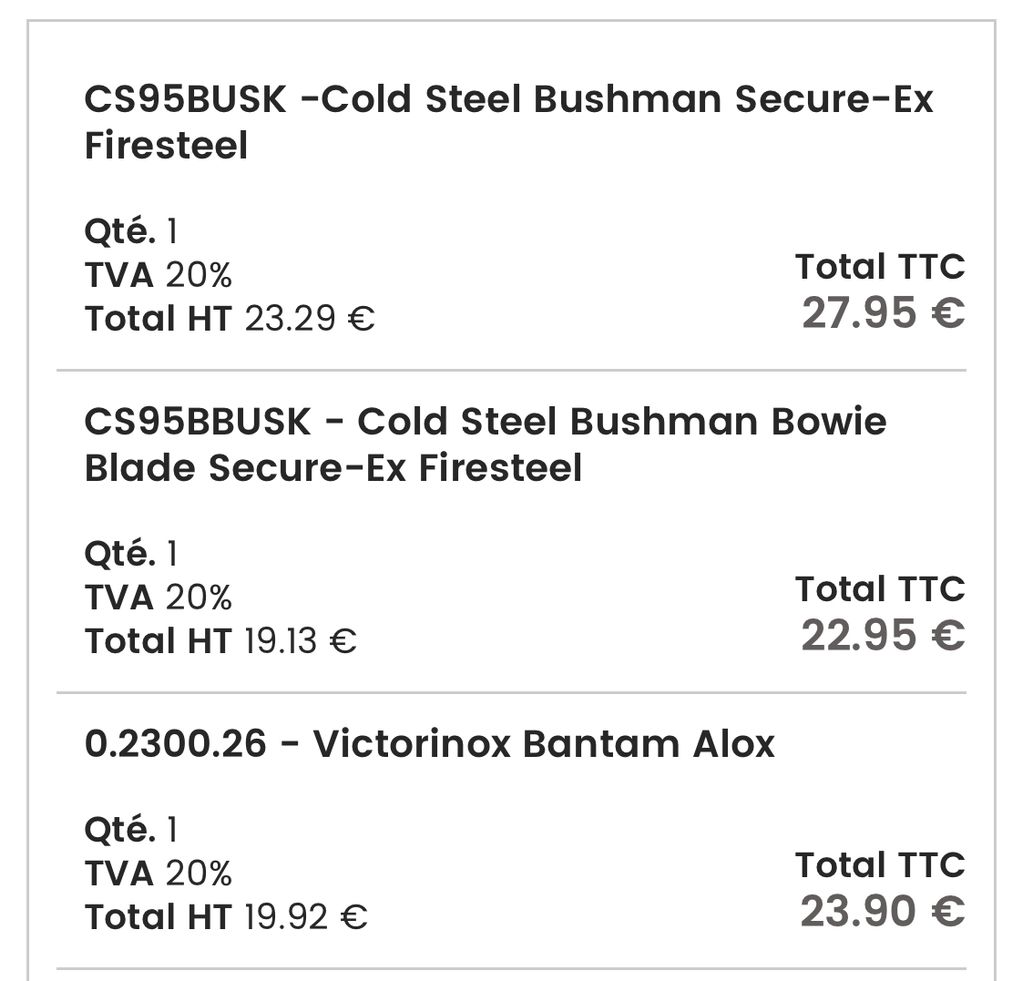Click the Qté. 1 line of Bowie Blade item
The width and height of the screenshot is (1024, 981).
click(x=130, y=554)
